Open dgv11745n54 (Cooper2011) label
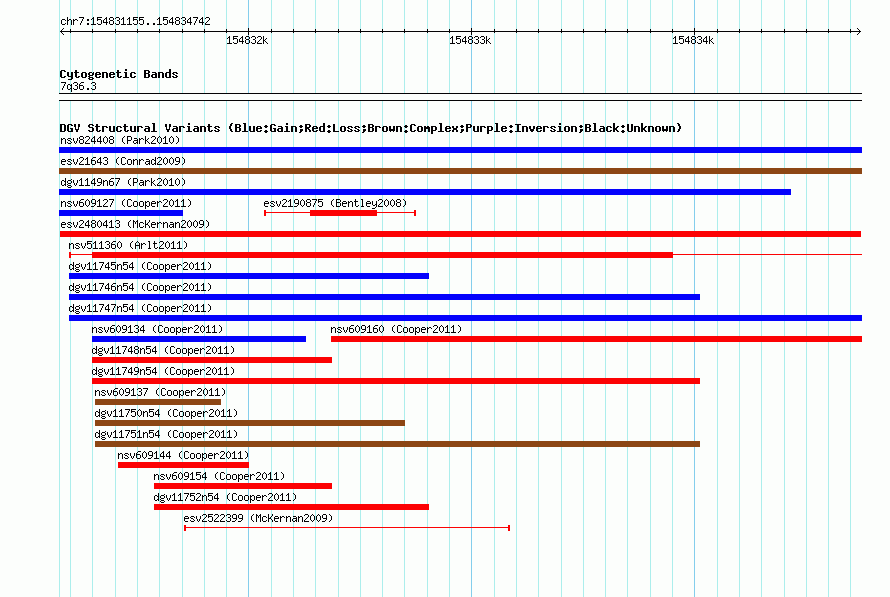890x597 pixels. pyautogui.click(x=140, y=266)
